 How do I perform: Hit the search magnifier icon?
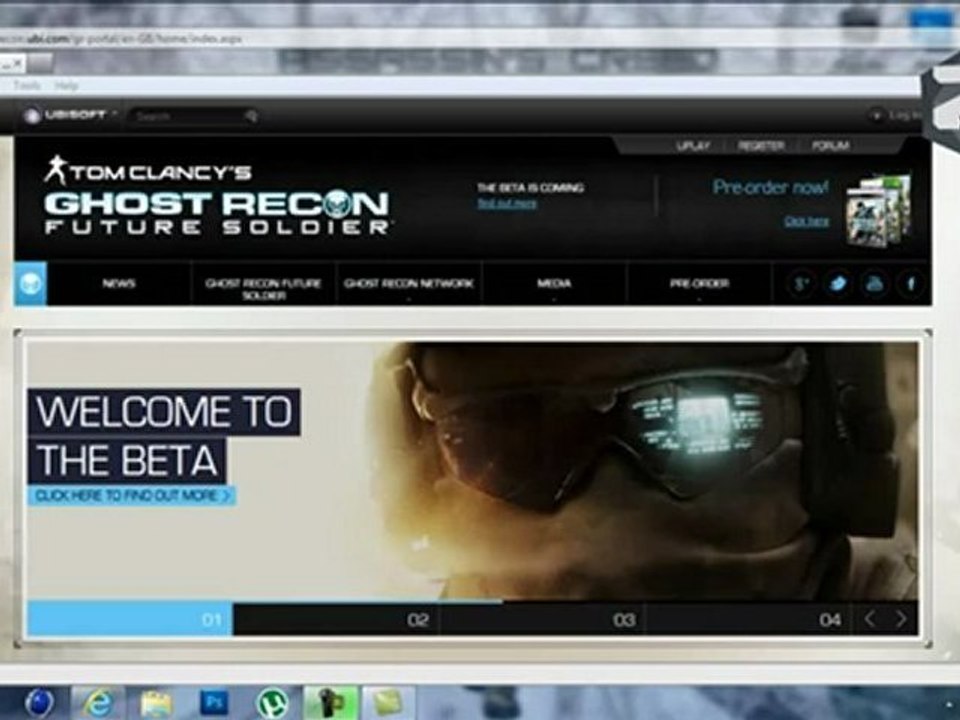point(251,116)
